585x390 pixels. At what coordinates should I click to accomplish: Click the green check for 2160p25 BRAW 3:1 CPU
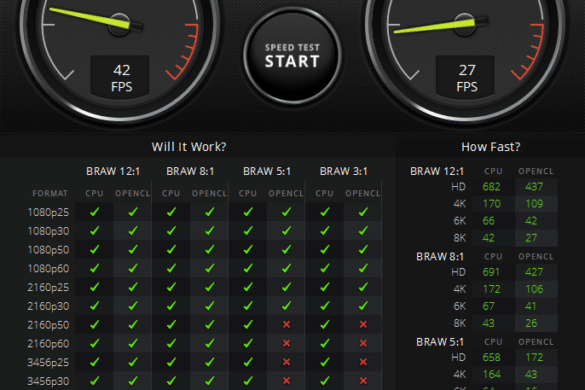pyautogui.click(x=325, y=287)
